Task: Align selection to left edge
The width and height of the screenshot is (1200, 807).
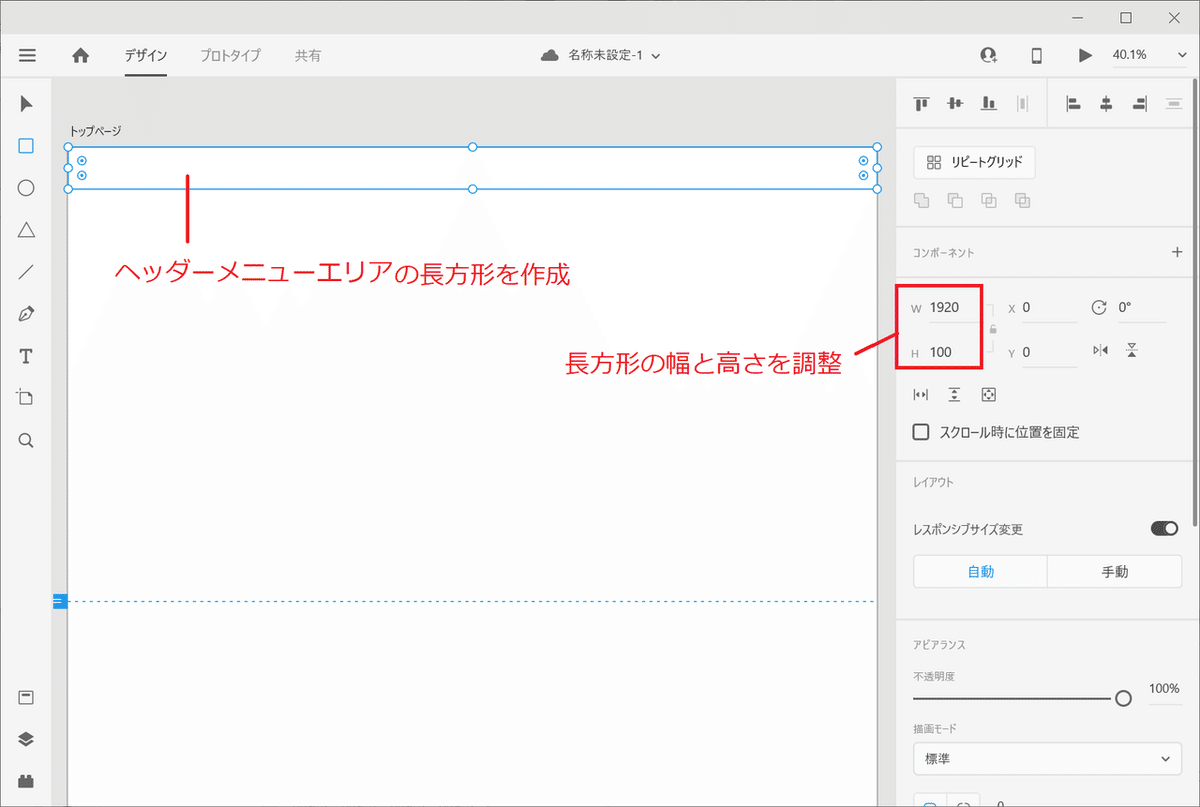Action: pyautogui.click(x=1073, y=103)
